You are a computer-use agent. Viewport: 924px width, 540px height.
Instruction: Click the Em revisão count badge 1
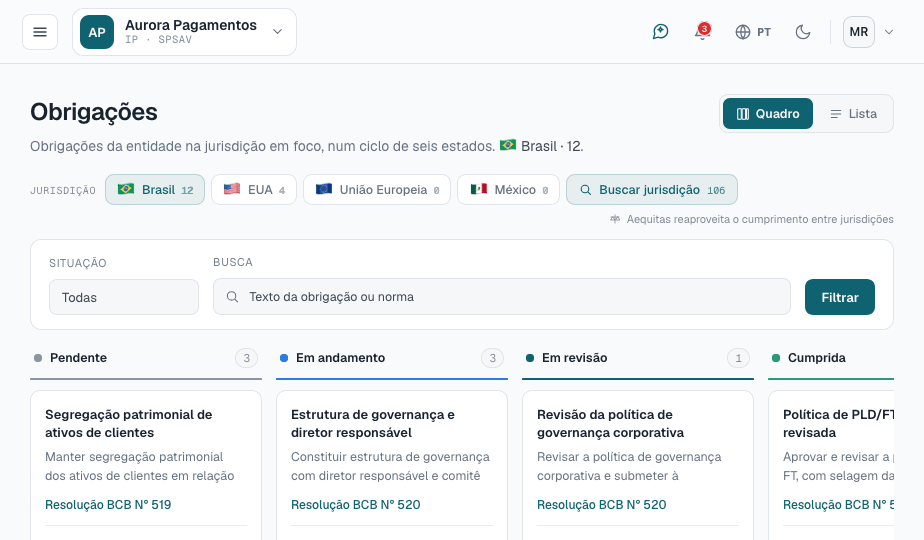pos(738,358)
